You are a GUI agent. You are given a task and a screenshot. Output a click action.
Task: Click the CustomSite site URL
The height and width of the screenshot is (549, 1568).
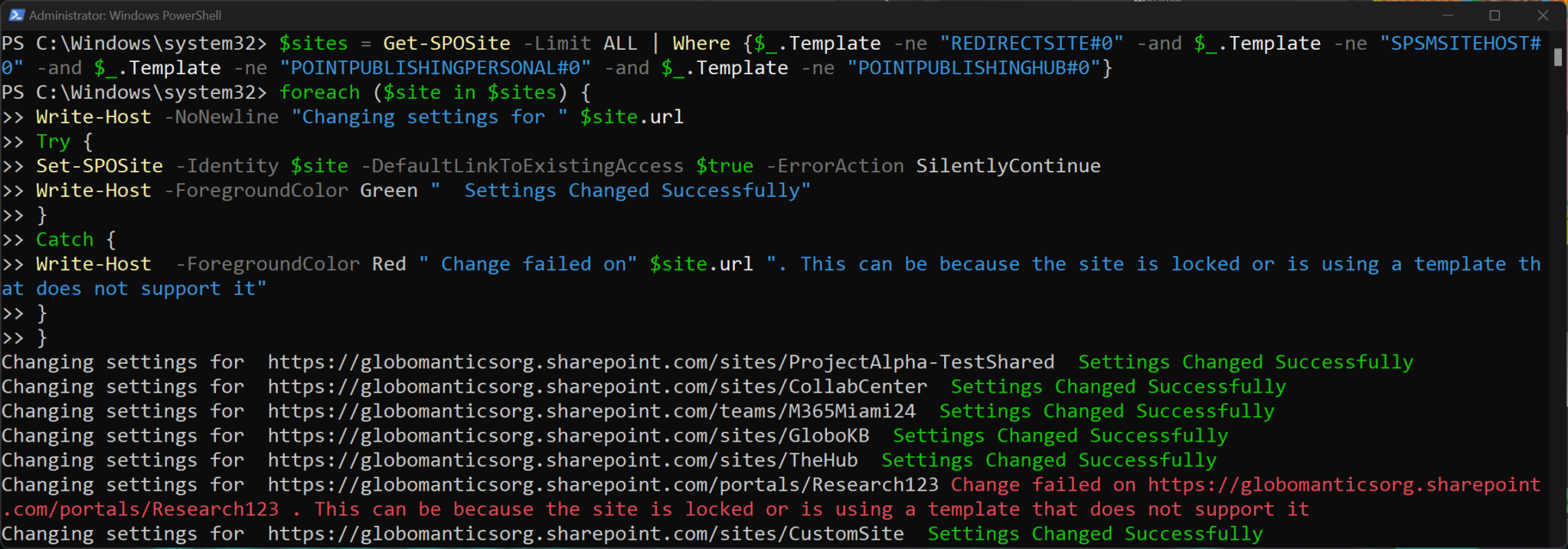[586, 534]
